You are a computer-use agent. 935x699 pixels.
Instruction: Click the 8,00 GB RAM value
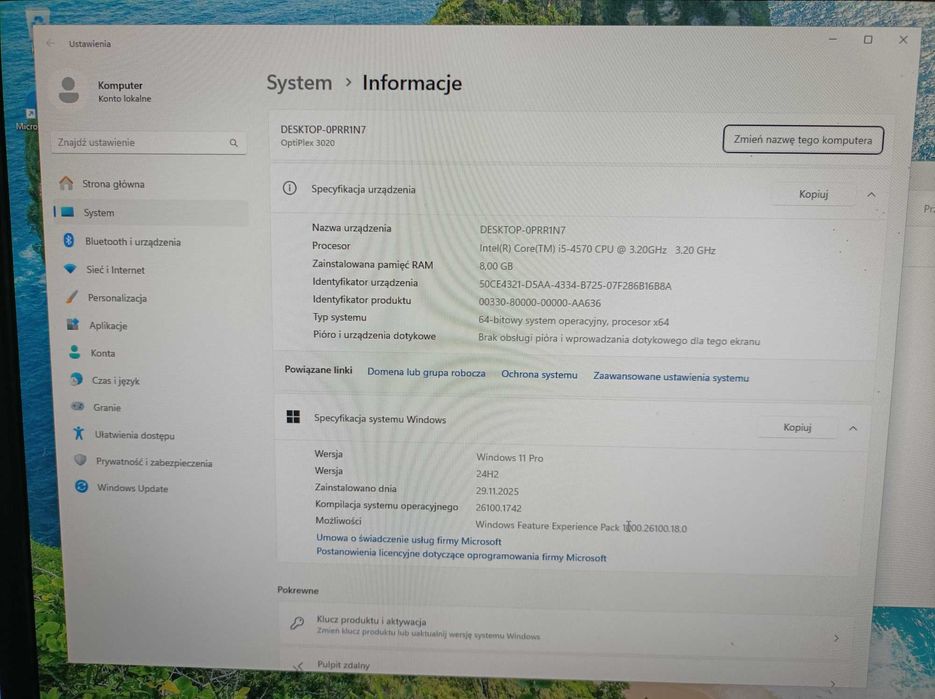tap(496, 266)
